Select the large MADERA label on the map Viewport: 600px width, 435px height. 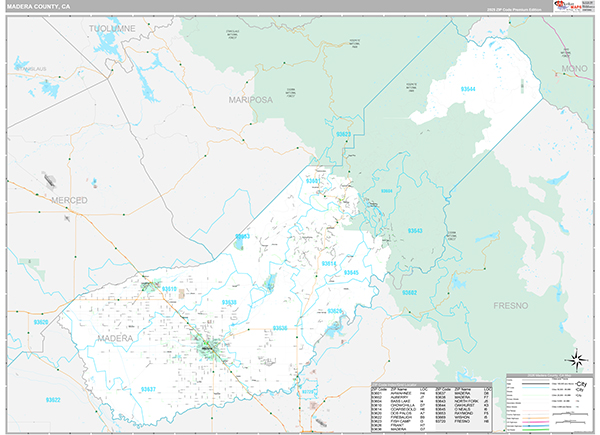click(115, 338)
